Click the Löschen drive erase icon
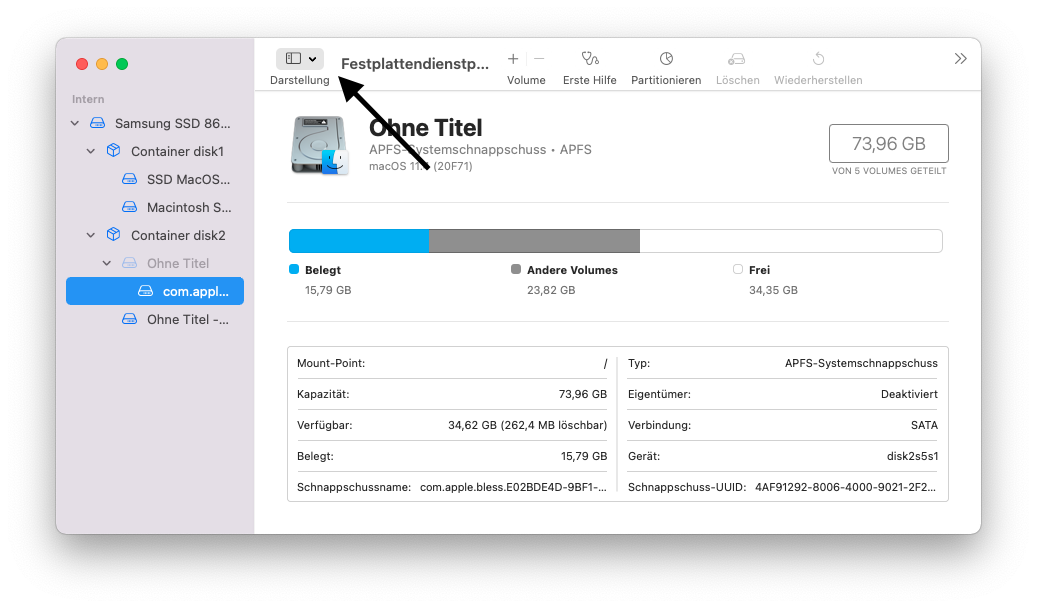This screenshot has height=608, width=1037. 737,60
